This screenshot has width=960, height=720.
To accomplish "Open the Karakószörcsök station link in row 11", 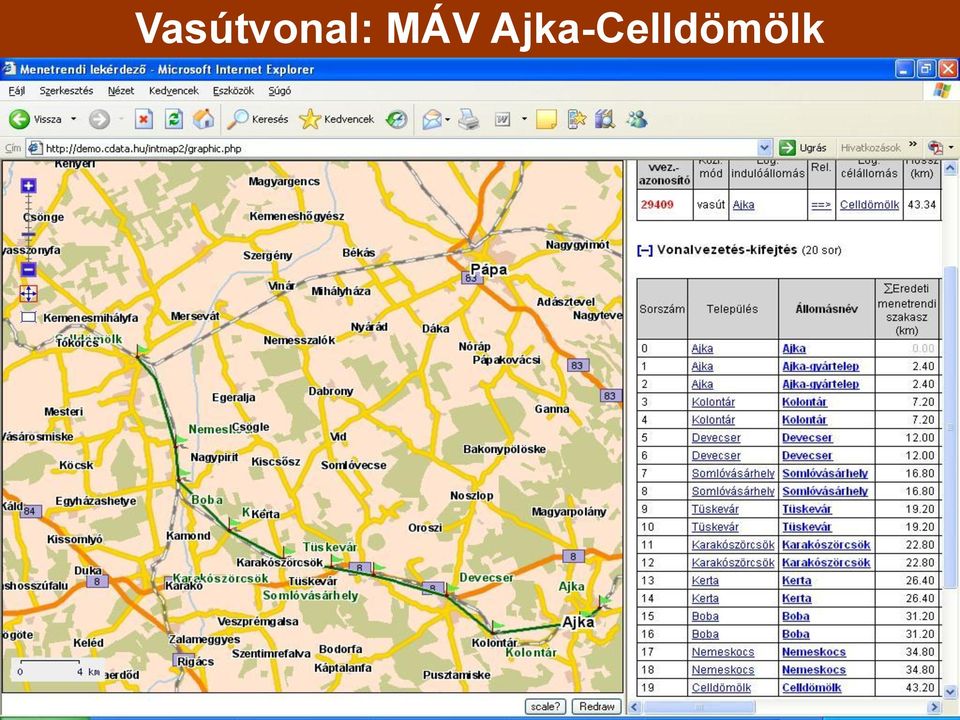I will click(826, 545).
